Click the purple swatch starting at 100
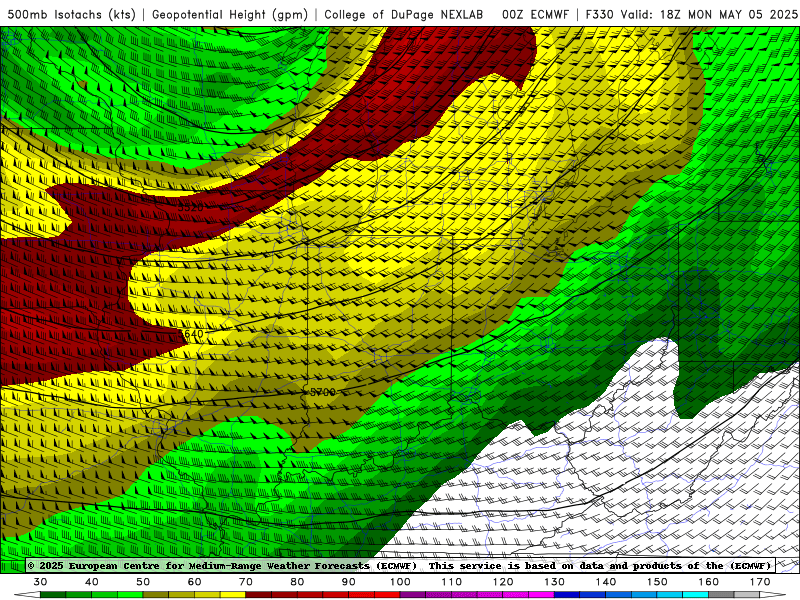This screenshot has width=800, height=600. pyautogui.click(x=413, y=595)
